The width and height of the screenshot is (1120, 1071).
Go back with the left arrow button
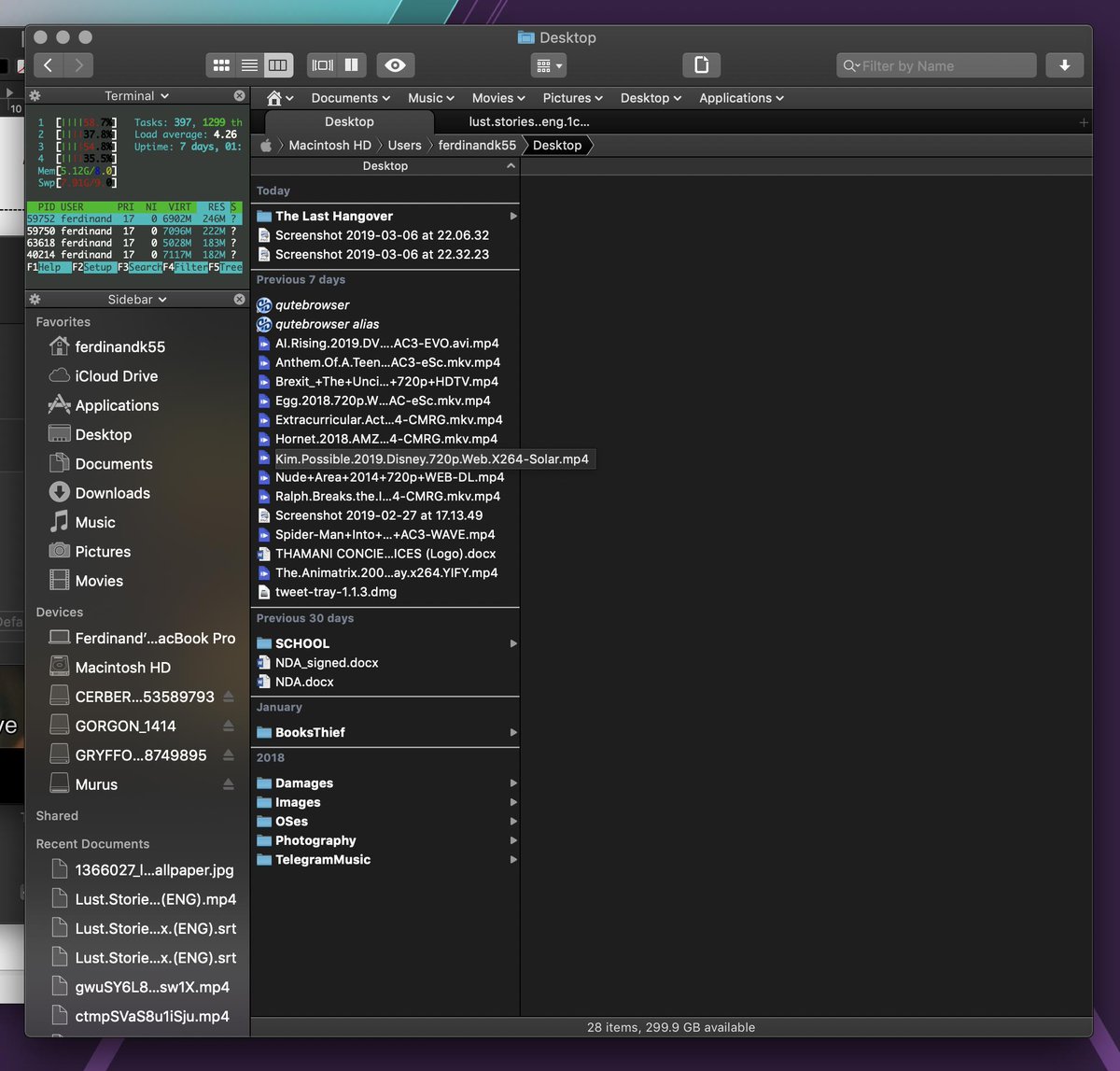pos(49,65)
